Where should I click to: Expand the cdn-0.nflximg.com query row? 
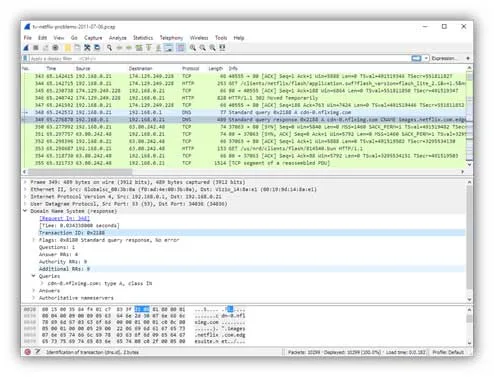(x=42, y=283)
